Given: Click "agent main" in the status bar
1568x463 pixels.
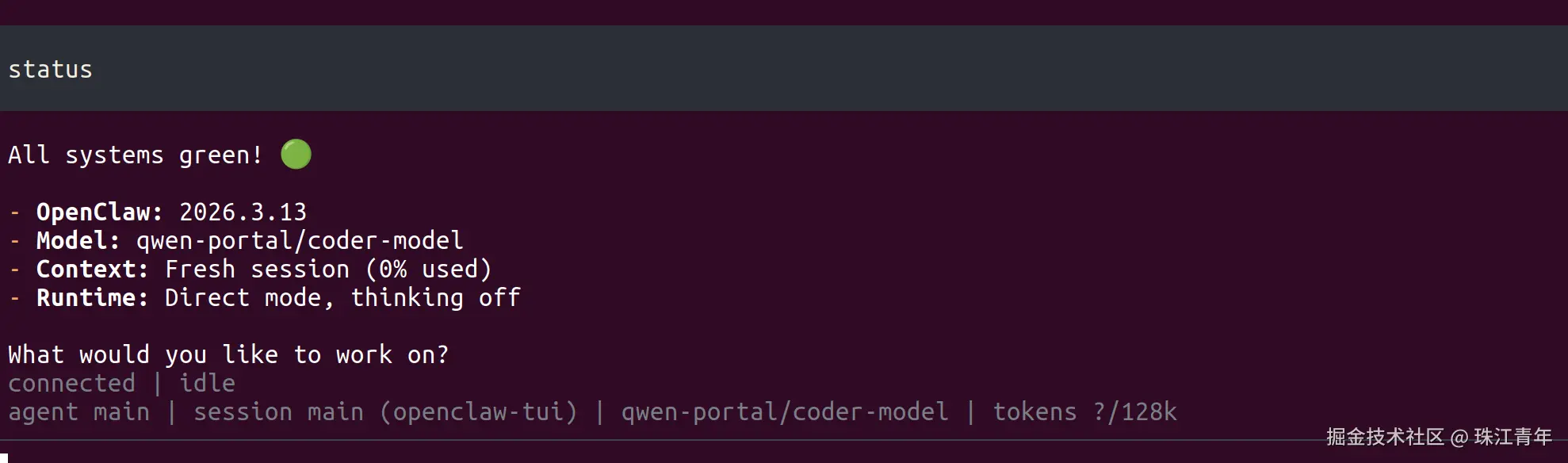Looking at the screenshot, I should (x=78, y=412).
